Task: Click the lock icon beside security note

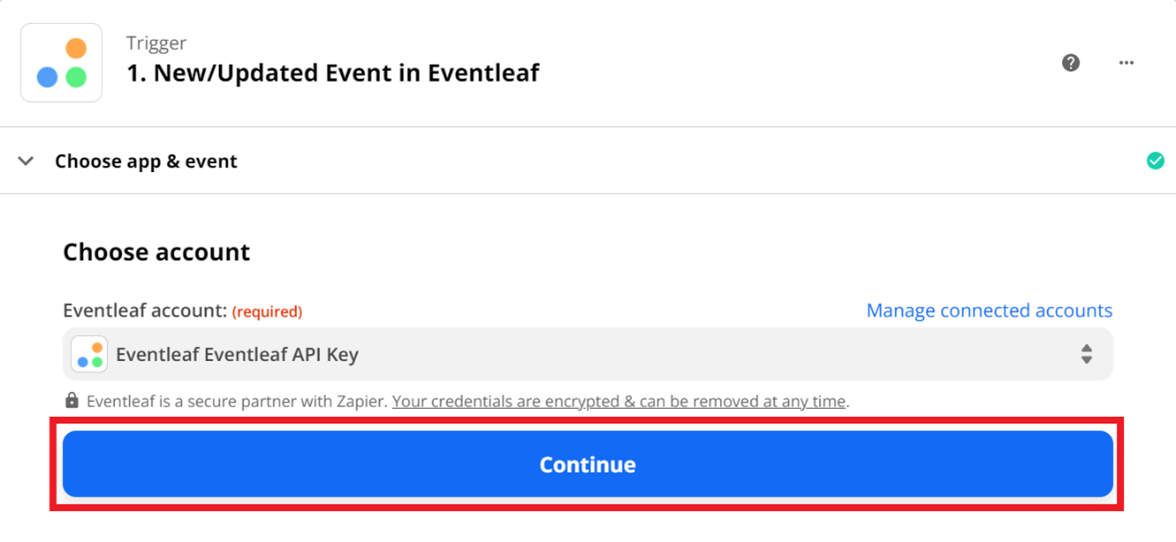Action: pos(72,401)
